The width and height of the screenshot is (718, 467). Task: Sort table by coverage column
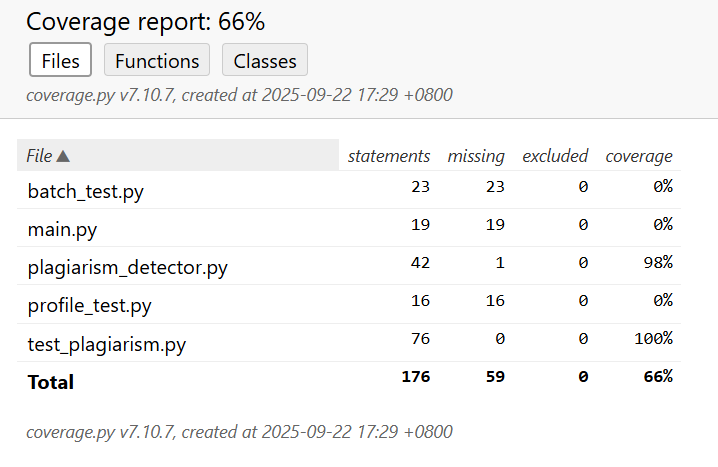[639, 156]
